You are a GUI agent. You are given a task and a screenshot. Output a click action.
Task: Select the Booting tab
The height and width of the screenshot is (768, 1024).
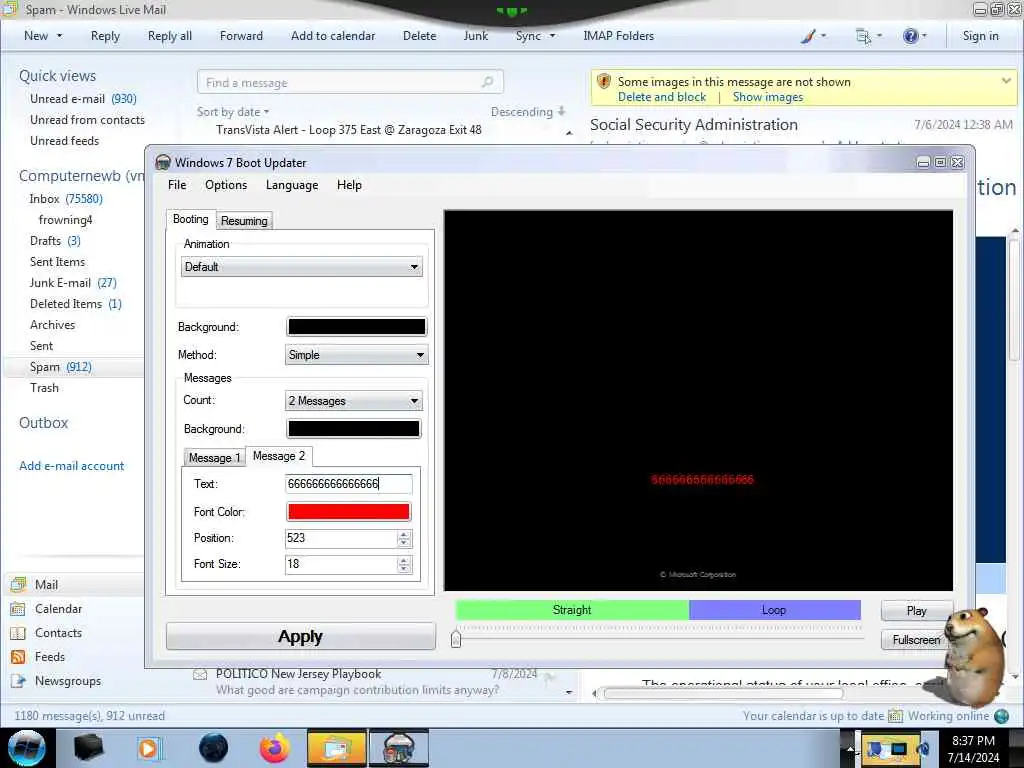click(191, 219)
